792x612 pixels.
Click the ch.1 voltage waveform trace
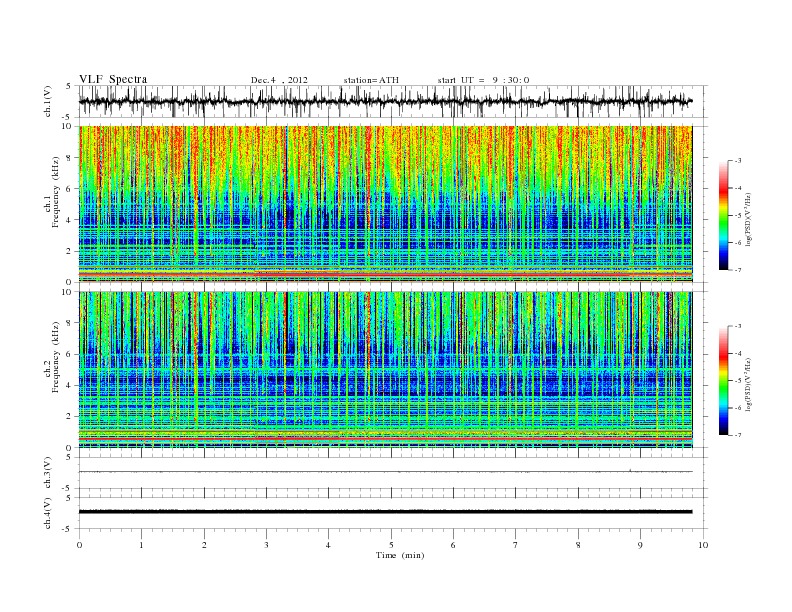[385, 101]
